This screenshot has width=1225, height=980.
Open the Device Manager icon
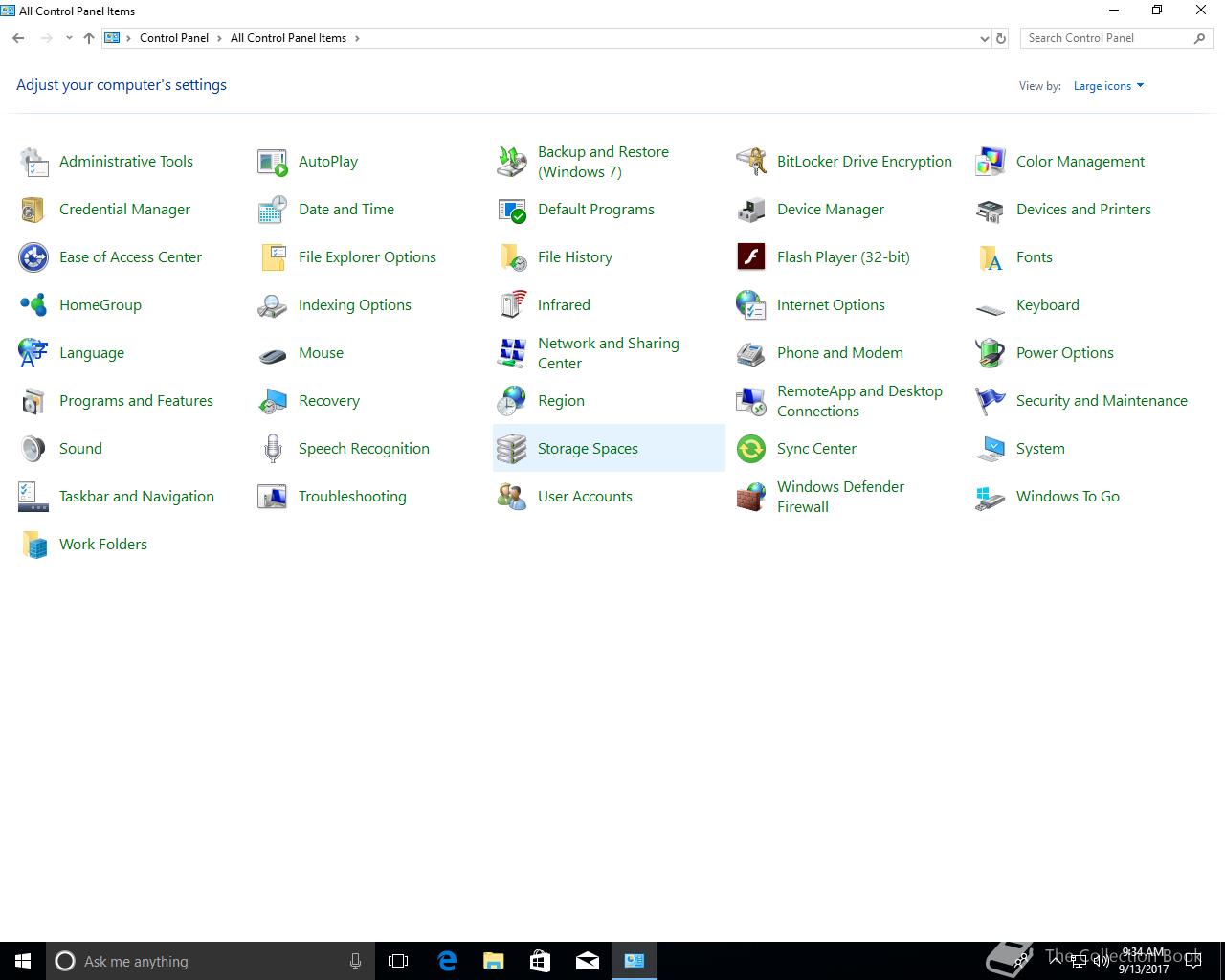[x=751, y=210]
